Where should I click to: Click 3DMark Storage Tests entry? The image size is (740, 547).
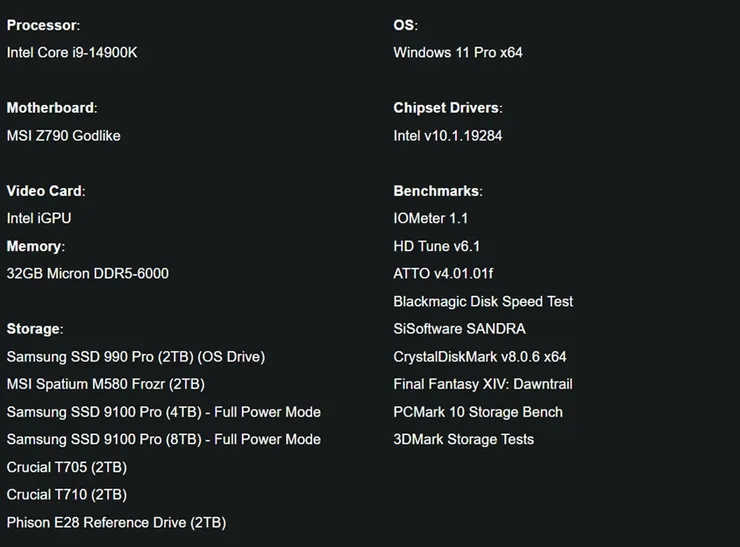464,439
